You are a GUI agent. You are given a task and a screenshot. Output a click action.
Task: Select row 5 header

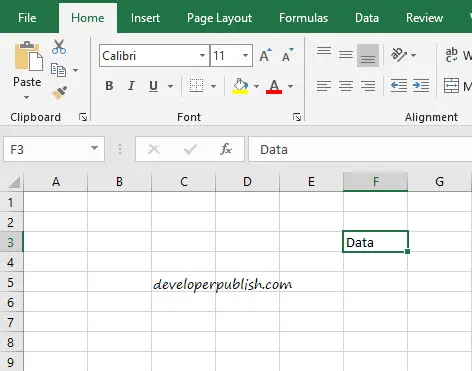point(11,282)
